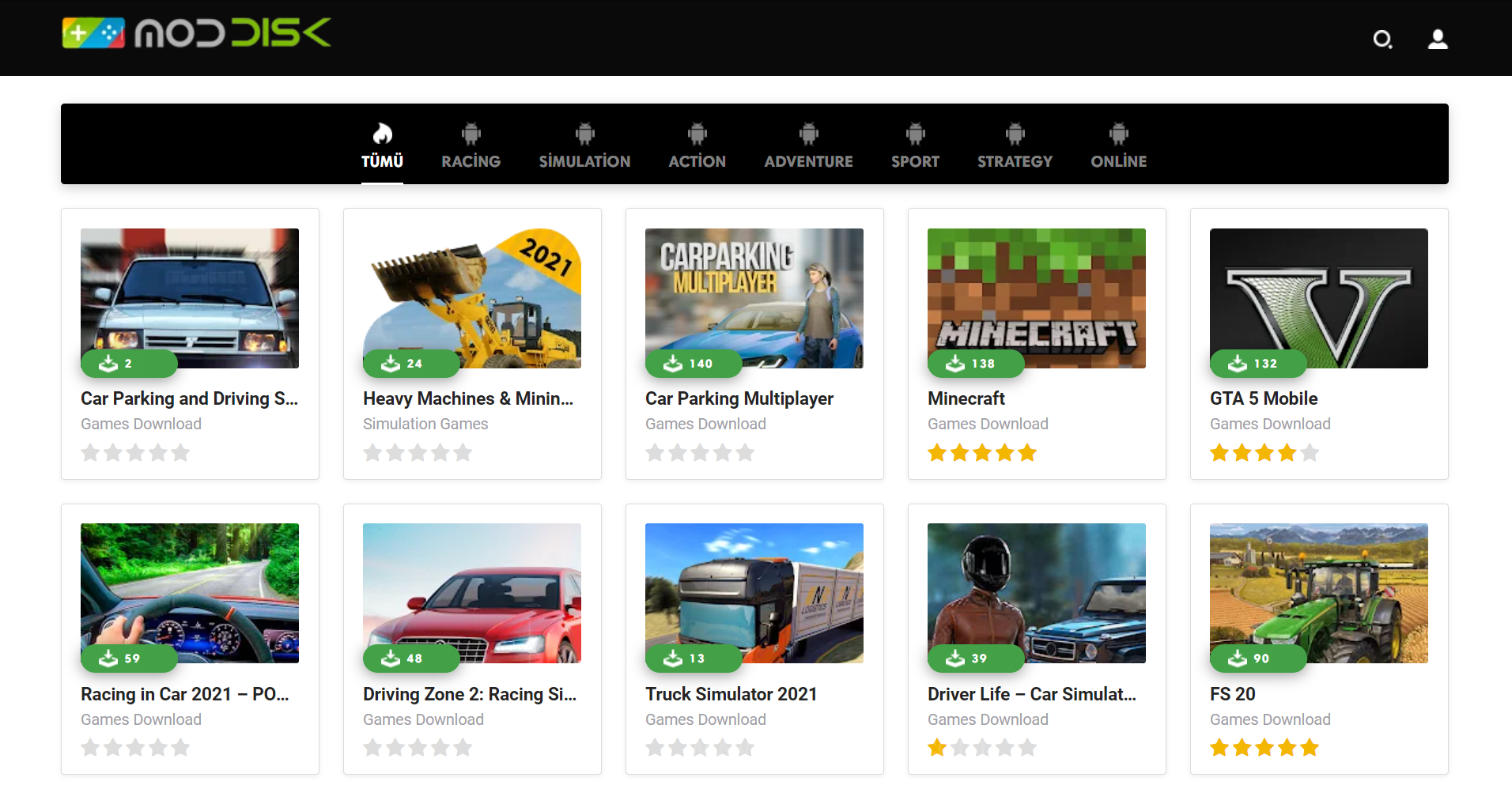Open the Sport category tab
The width and height of the screenshot is (1512, 785).
[x=915, y=161]
